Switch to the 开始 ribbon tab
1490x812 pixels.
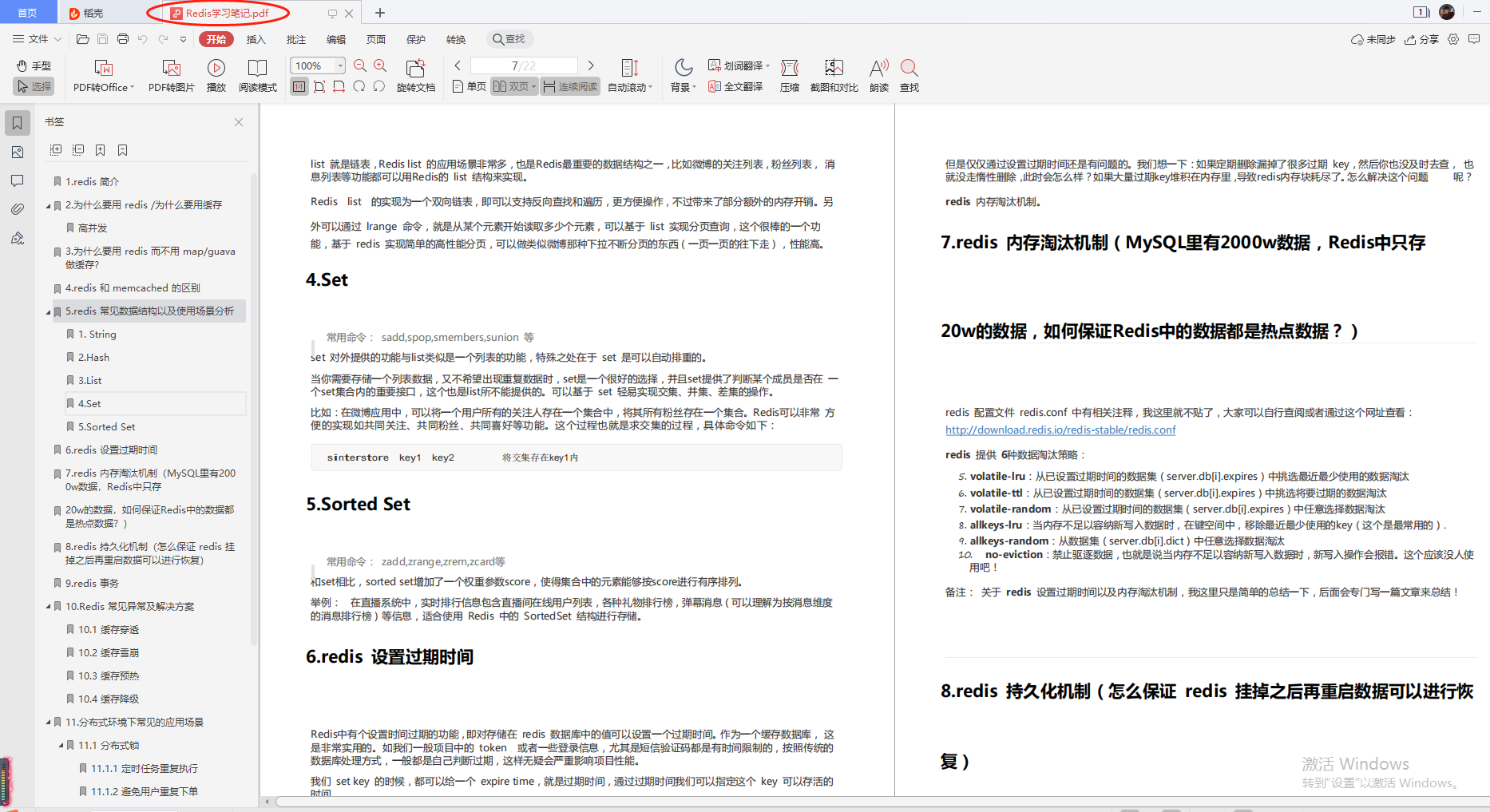216,39
